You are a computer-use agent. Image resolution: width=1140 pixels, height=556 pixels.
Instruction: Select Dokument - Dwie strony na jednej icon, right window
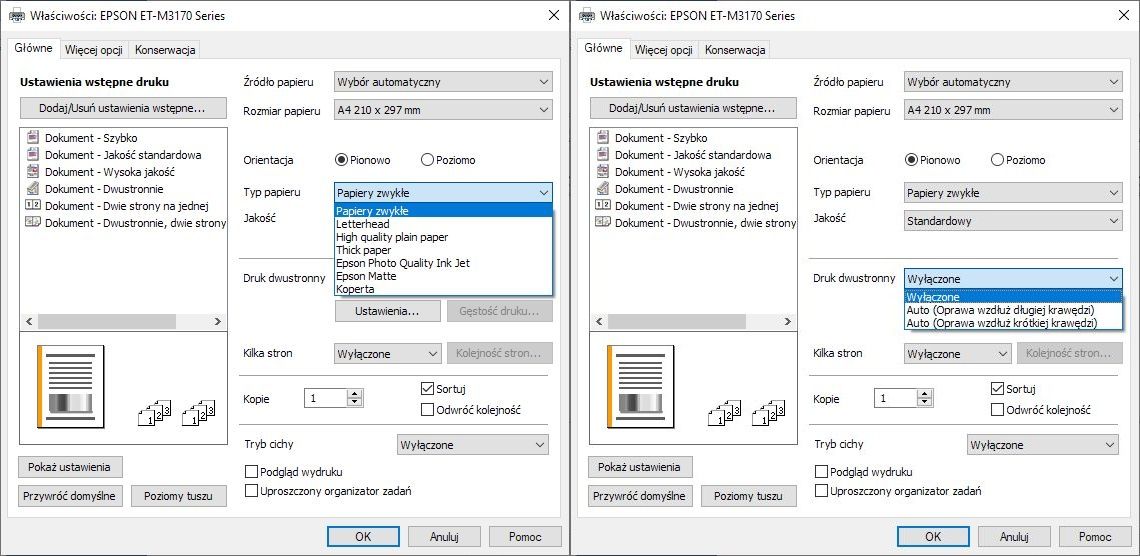(x=603, y=206)
